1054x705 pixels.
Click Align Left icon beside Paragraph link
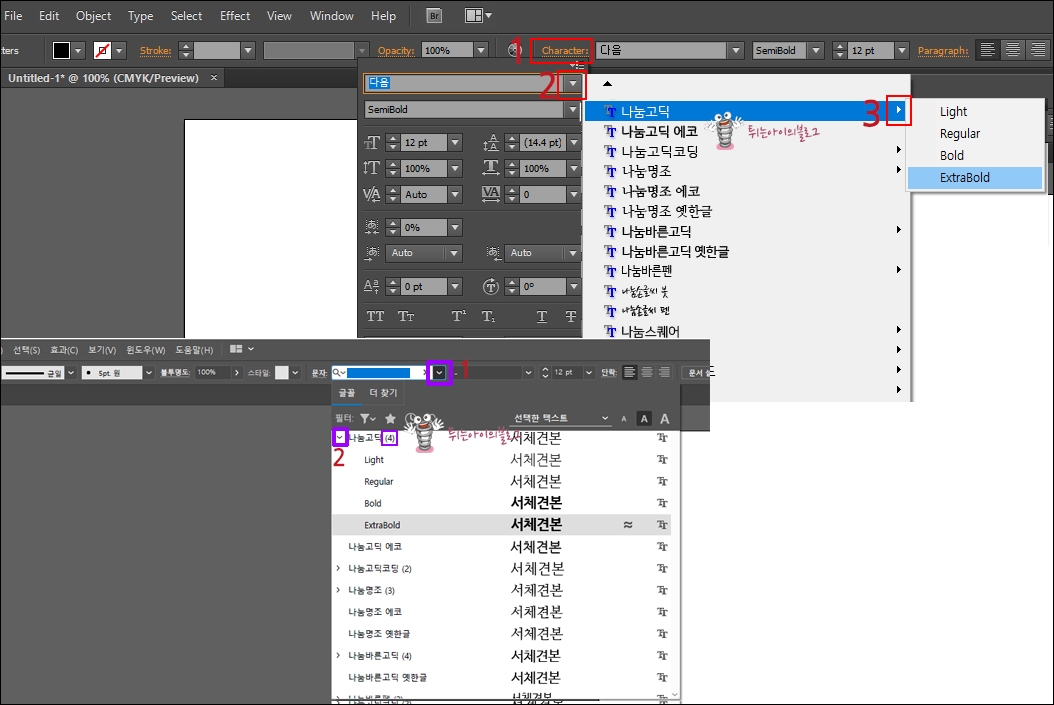click(987, 50)
